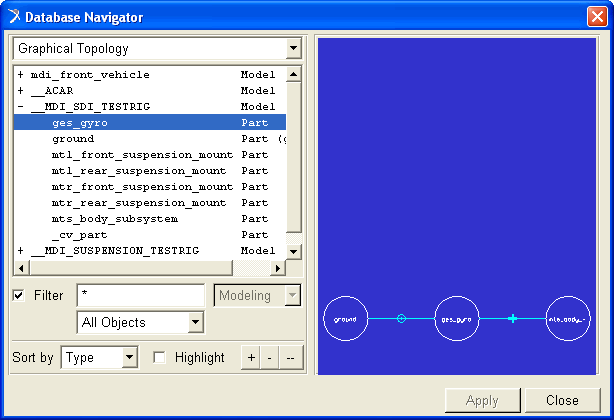Click the ges_gyro node circle in graph
Image resolution: width=614 pixels, height=420 pixels.
pyautogui.click(x=457, y=319)
